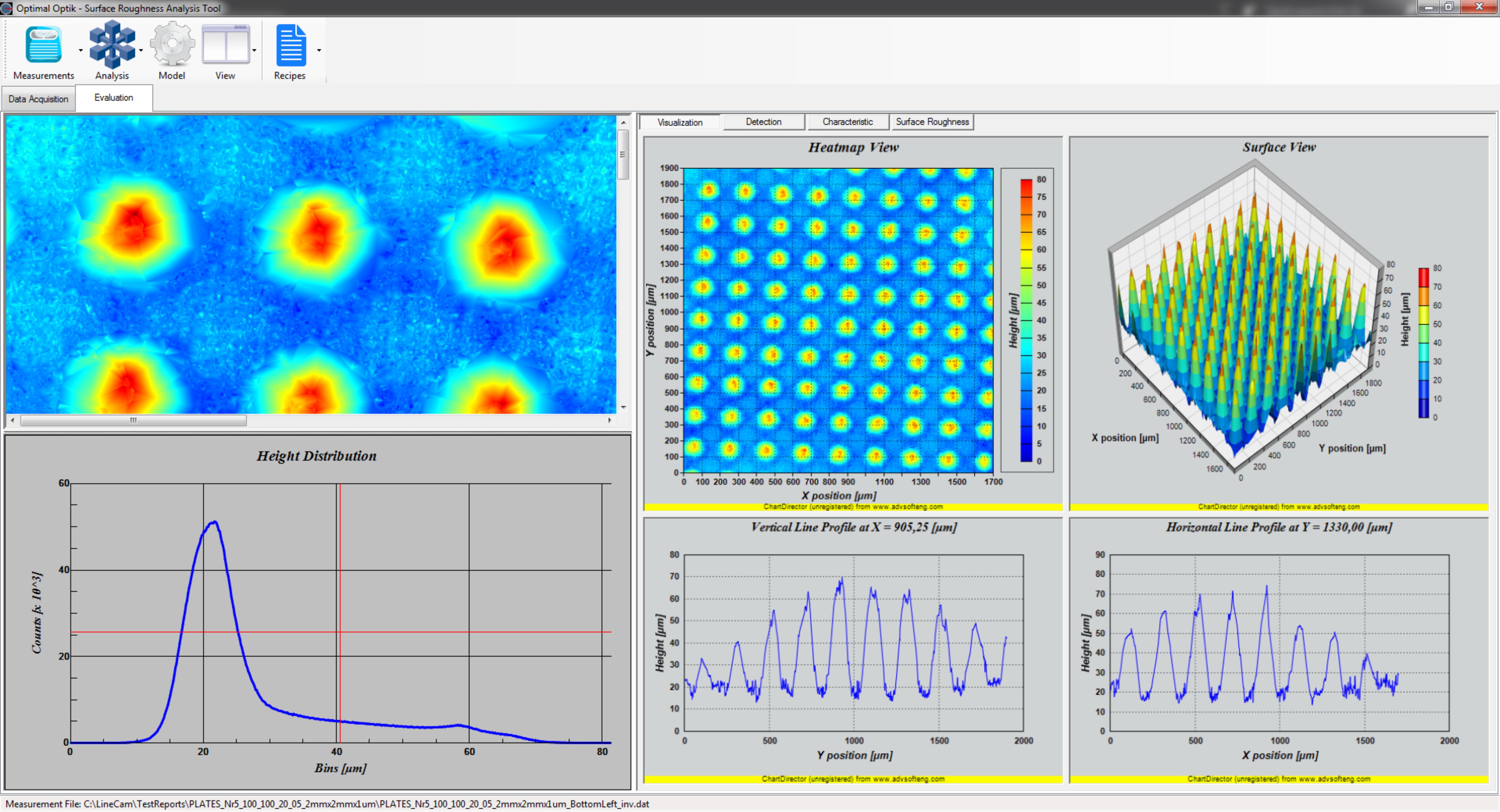This screenshot has width=1500, height=812.
Task: Click the Heatmap height color scale bar
Action: pos(1026,320)
